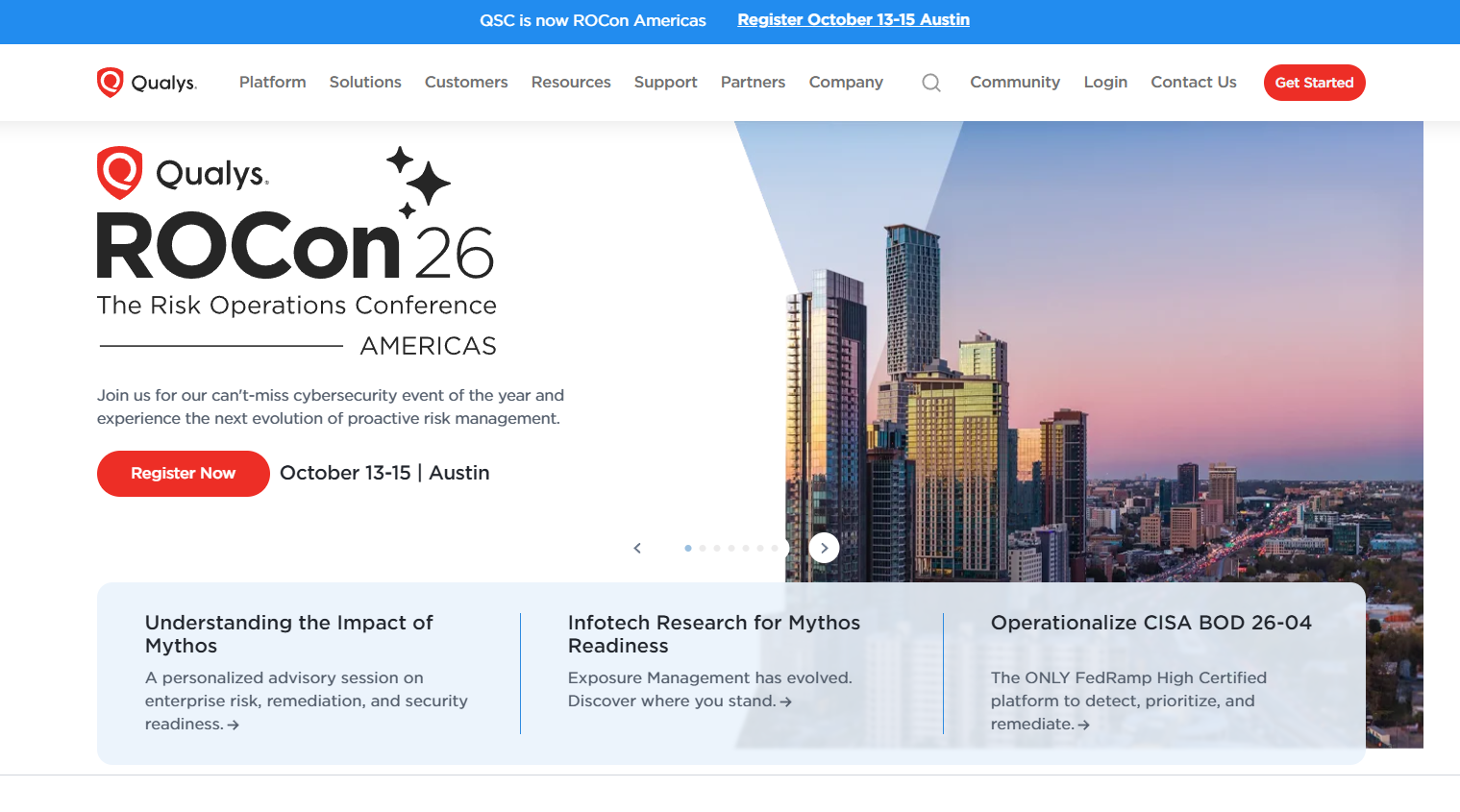Click 'The ONLY FedRamp High Certified' description
The width and height of the screenshot is (1460, 812).
(x=1129, y=701)
